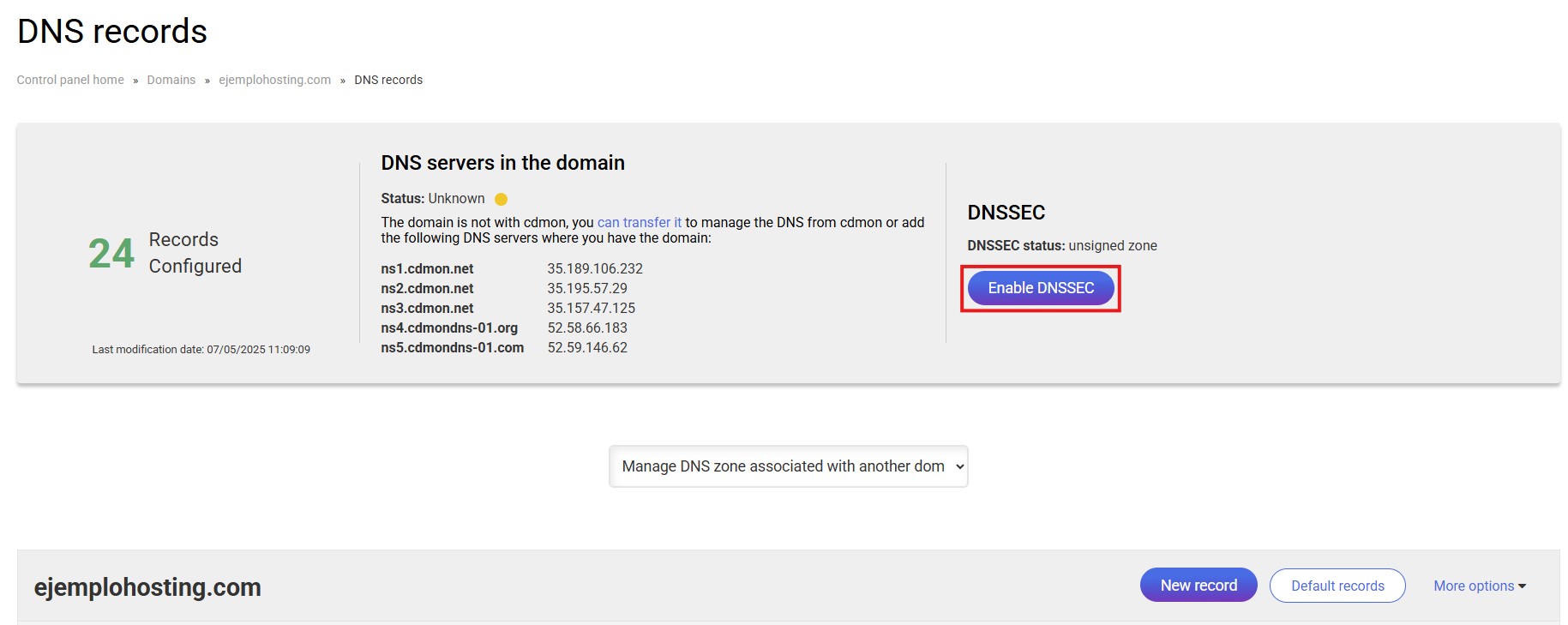Go to Control panel home breadcrumb

click(70, 80)
